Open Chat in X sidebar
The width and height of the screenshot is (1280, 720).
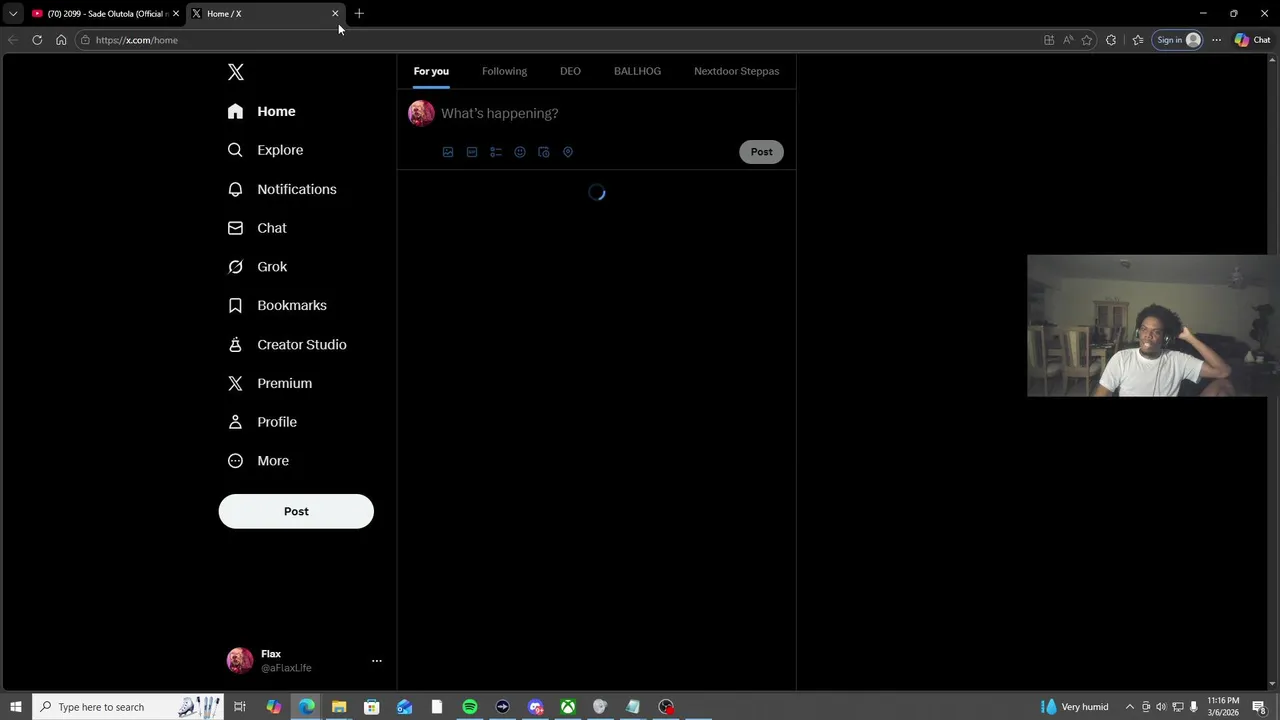click(x=258, y=228)
